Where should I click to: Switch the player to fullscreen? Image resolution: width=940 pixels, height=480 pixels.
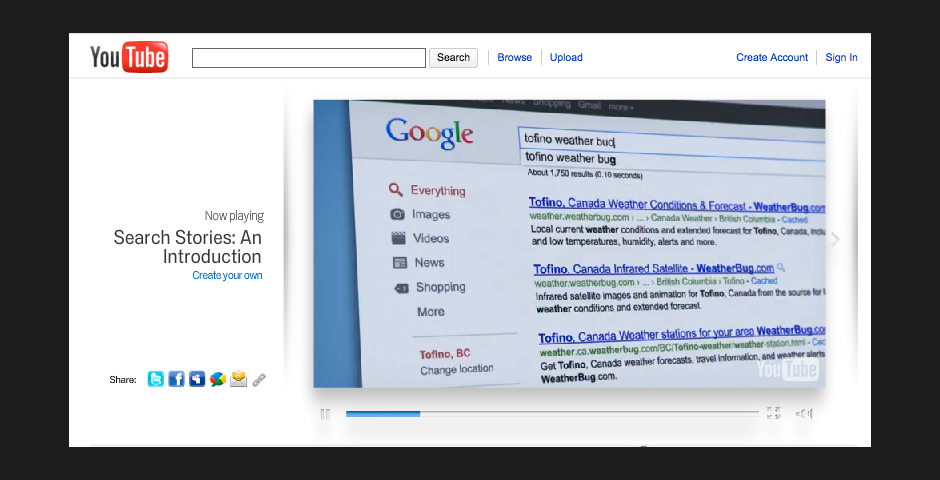774,413
